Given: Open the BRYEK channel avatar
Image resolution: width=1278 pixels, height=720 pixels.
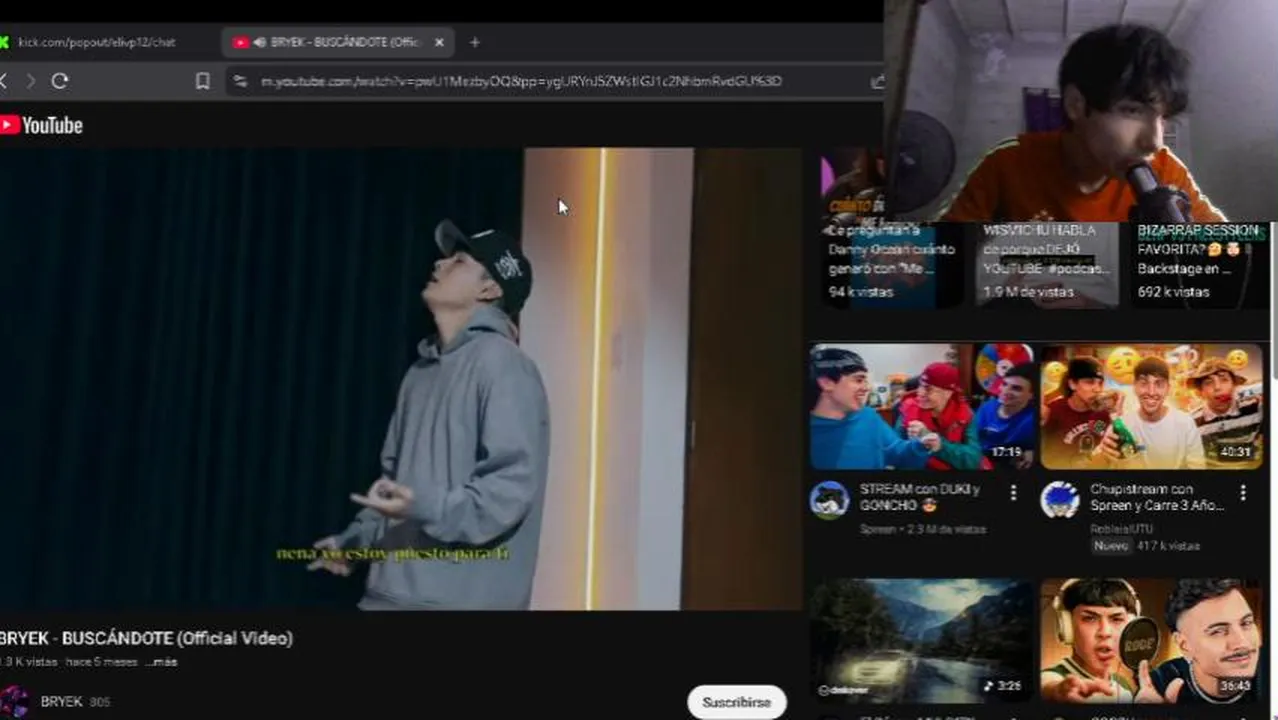Looking at the screenshot, I should click(14, 702).
